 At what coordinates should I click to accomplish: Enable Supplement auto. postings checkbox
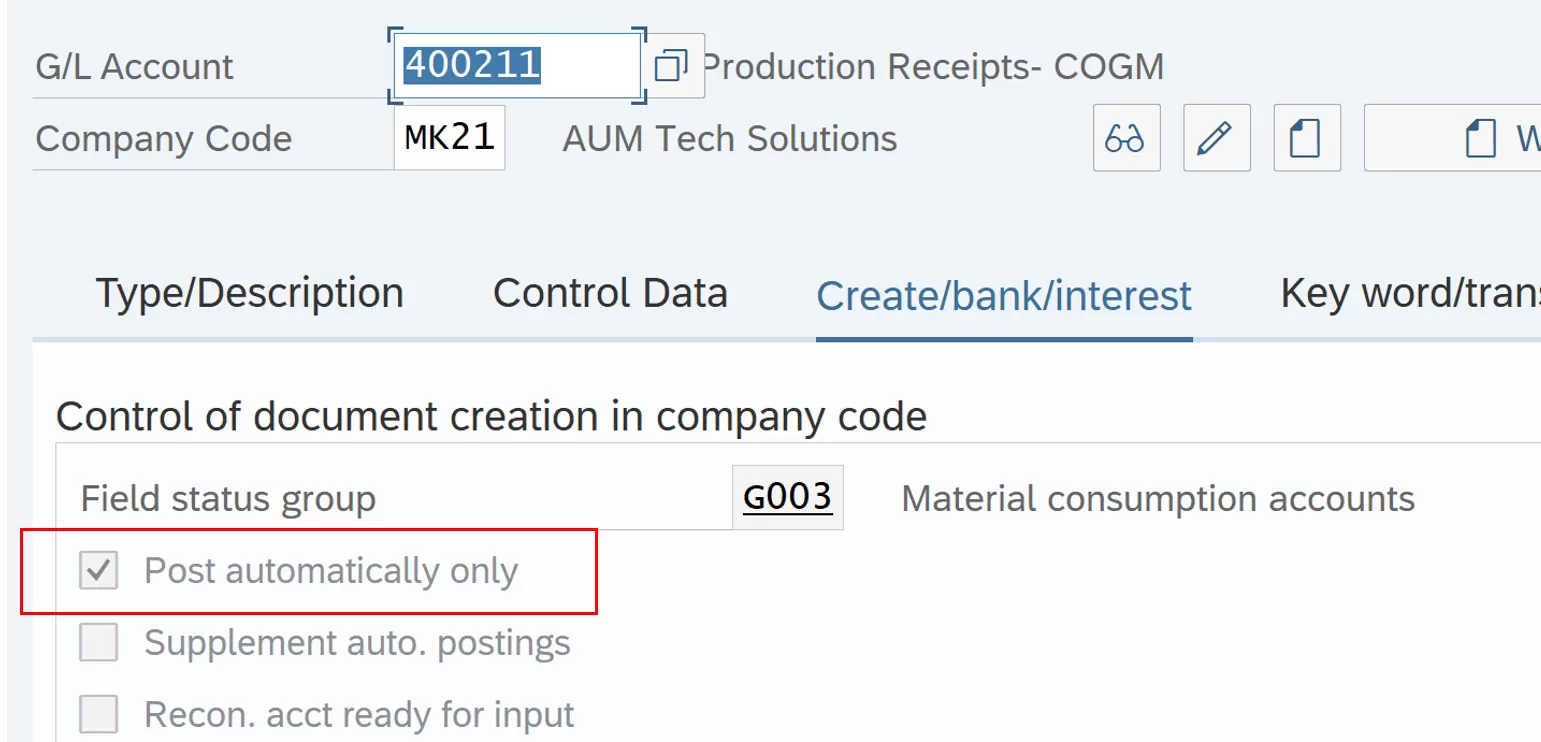99,642
